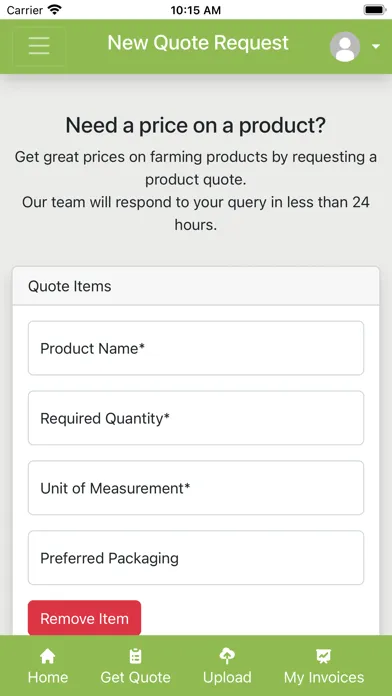Tap the Upload cloud icon
Viewport: 392px width, 696px height.
[x=227, y=656]
